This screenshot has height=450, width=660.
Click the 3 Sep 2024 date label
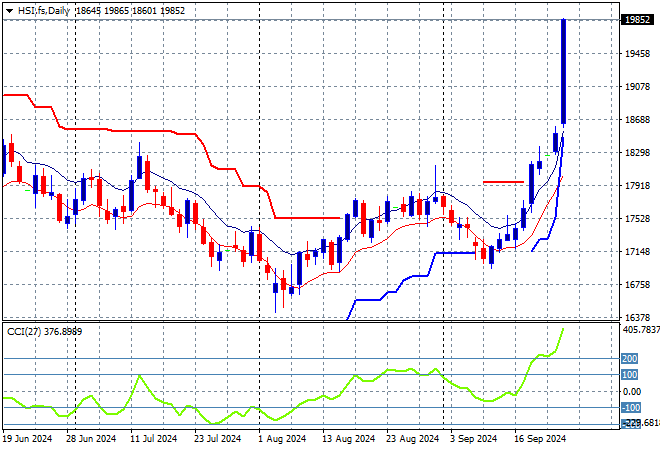point(474,438)
